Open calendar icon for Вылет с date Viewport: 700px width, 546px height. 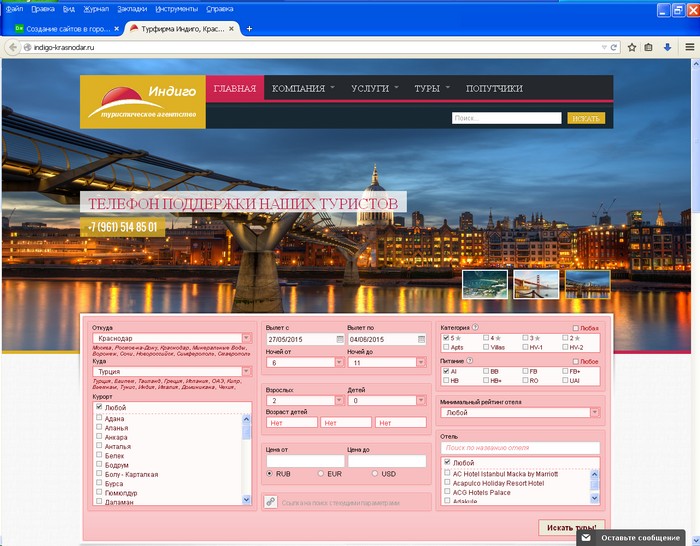[340, 339]
